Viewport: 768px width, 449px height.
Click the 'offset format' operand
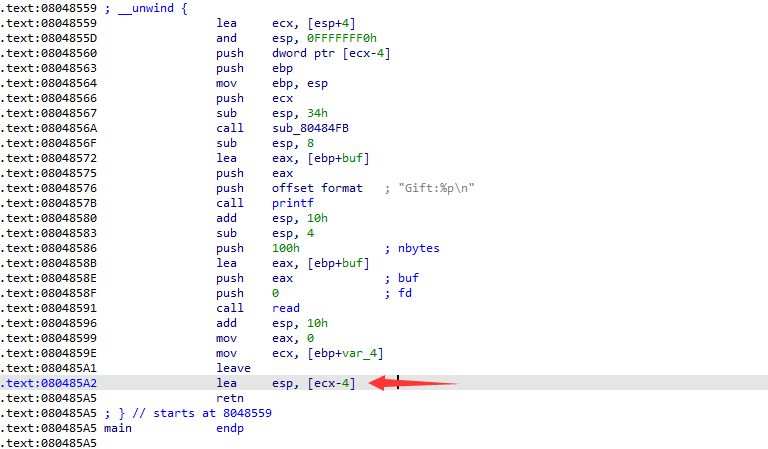click(x=317, y=188)
